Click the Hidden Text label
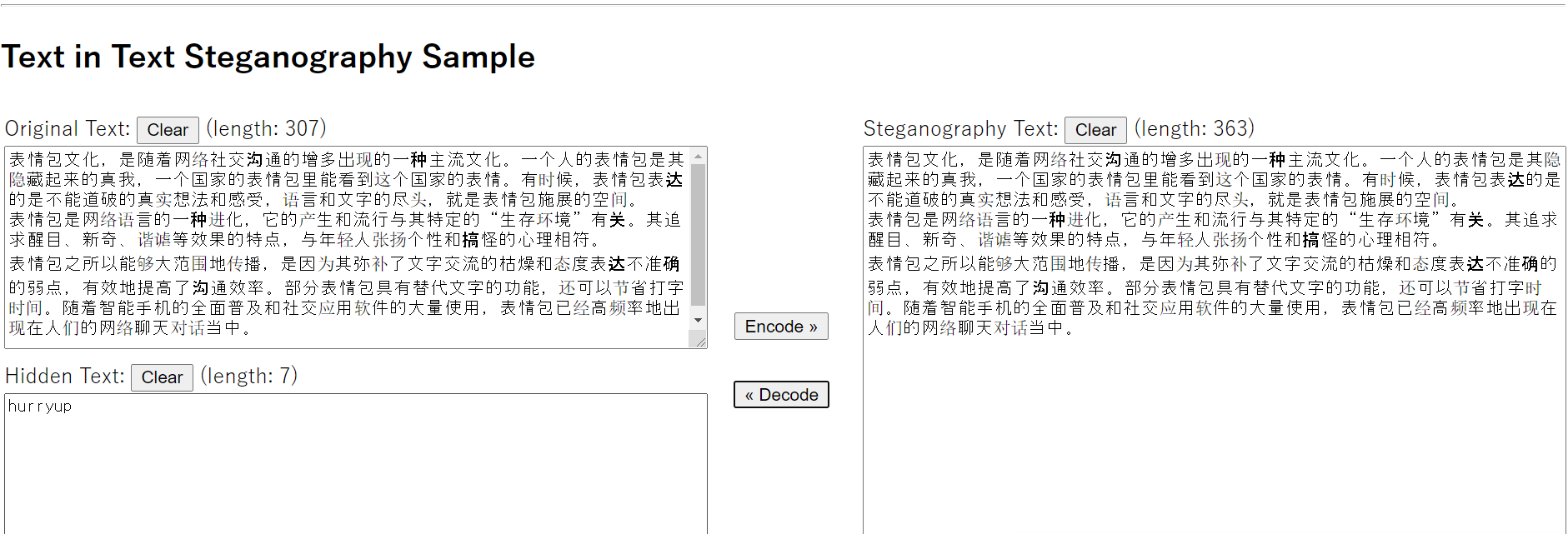 click(65, 377)
